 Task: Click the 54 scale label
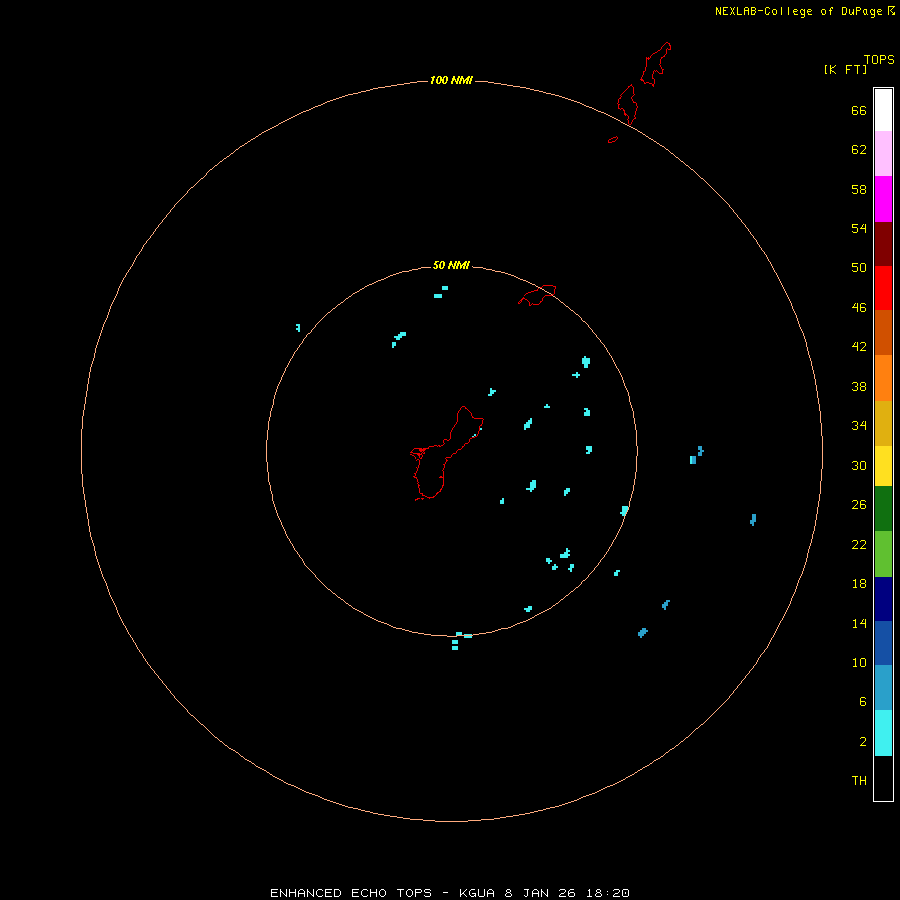[x=859, y=228]
